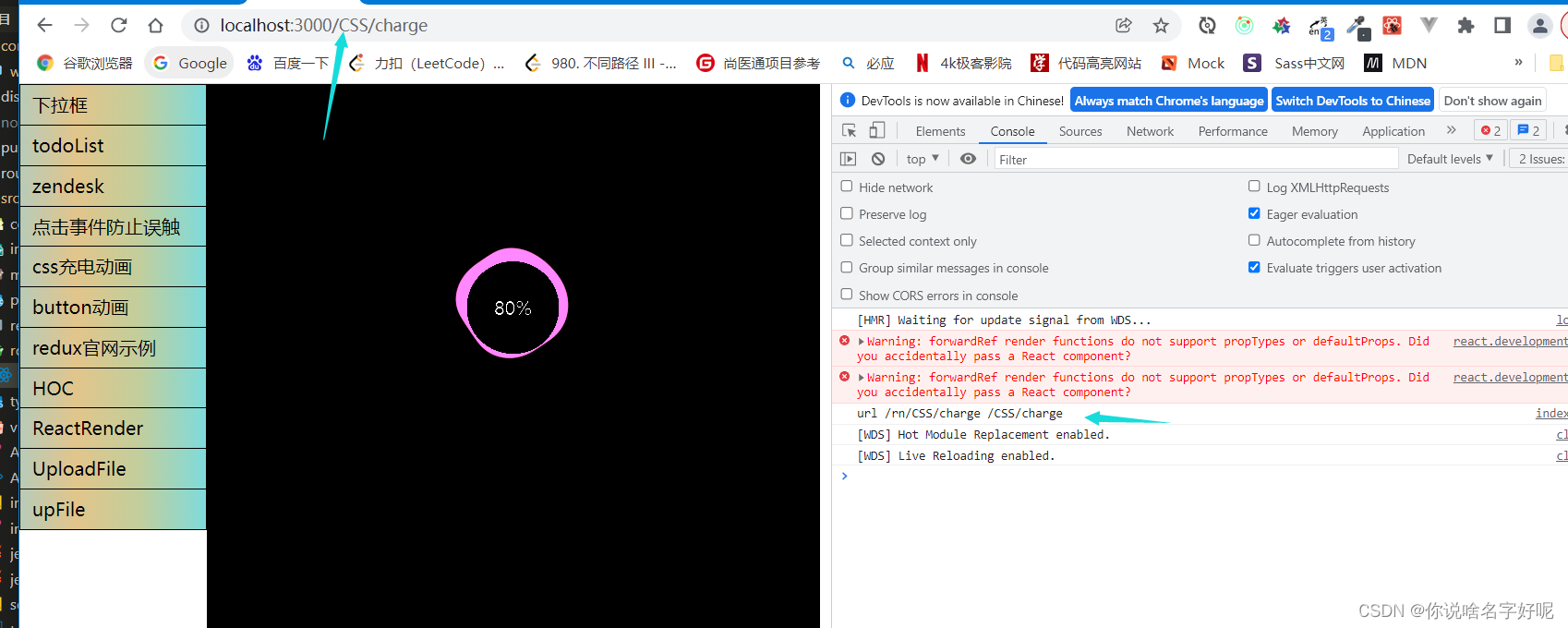
Task: Enable Preserve log checkbox
Action: tap(847, 213)
